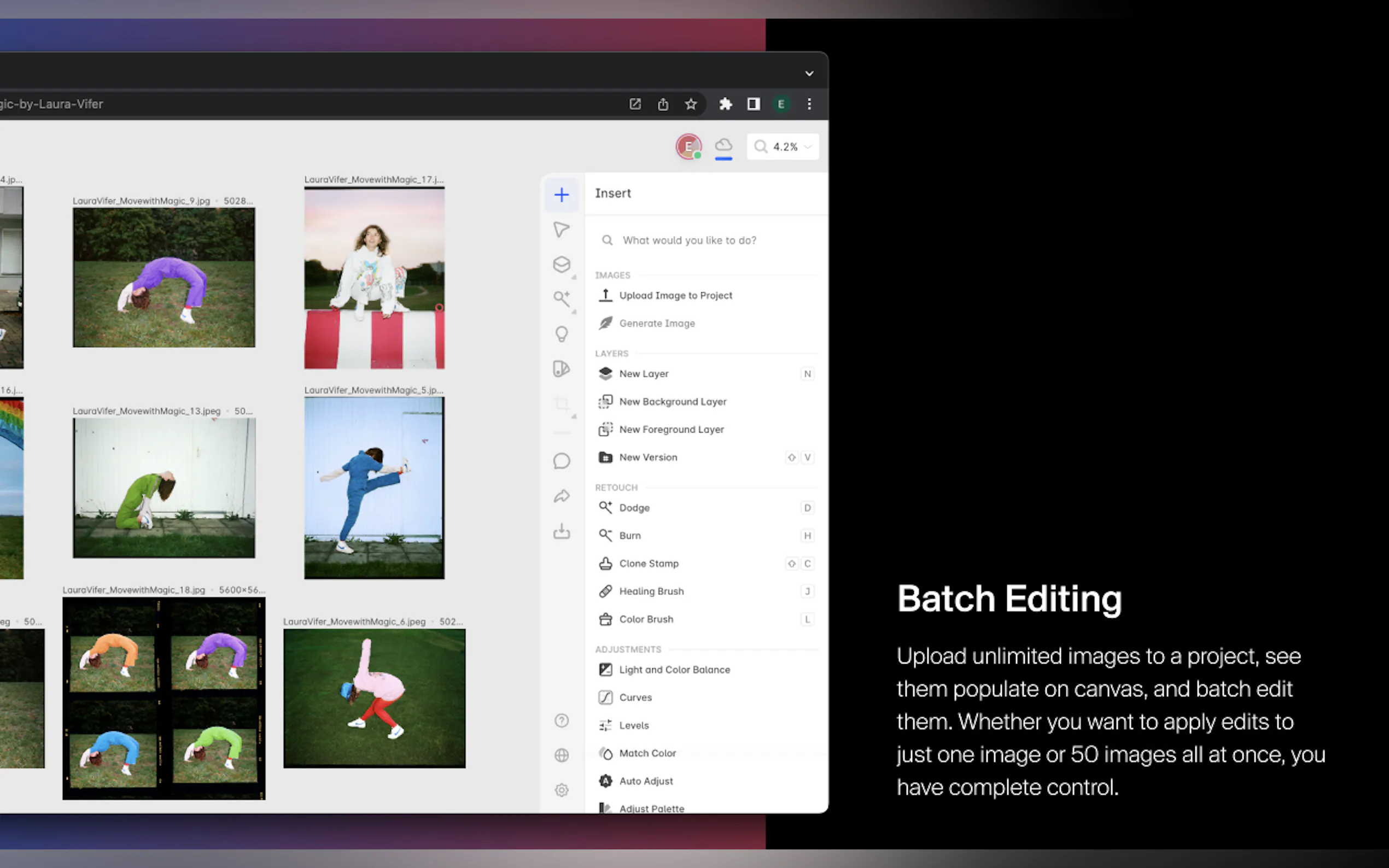Click the share icon in the sidebar
This screenshot has width=1389, height=868.
[561, 496]
